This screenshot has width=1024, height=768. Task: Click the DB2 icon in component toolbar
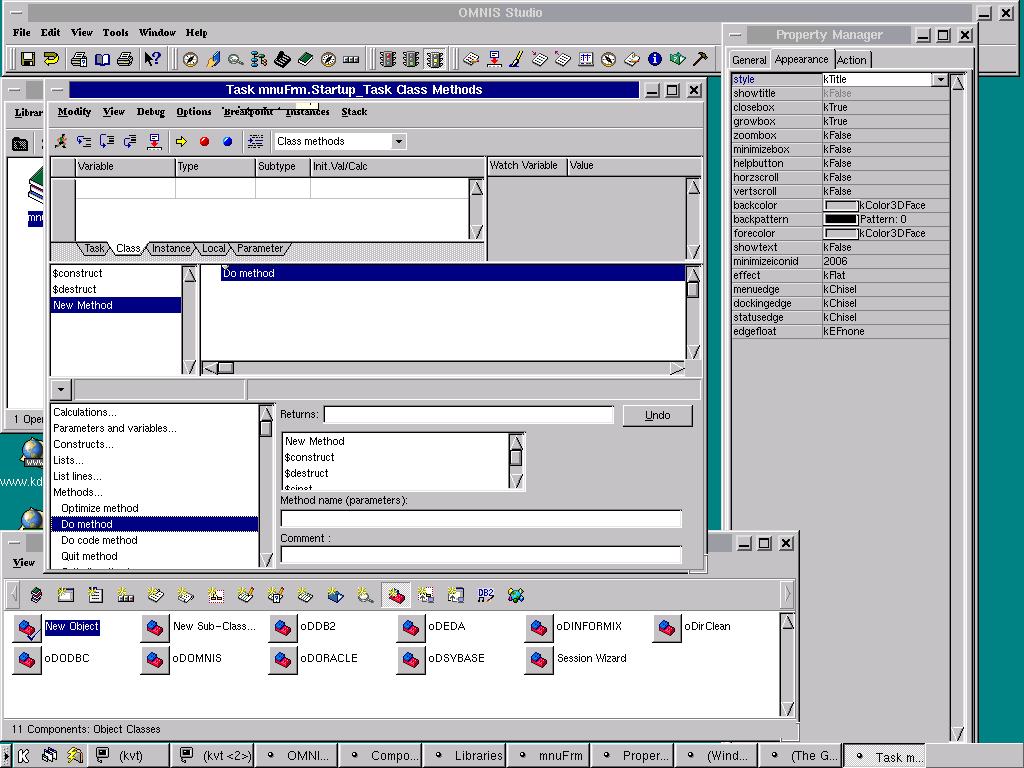(486, 595)
